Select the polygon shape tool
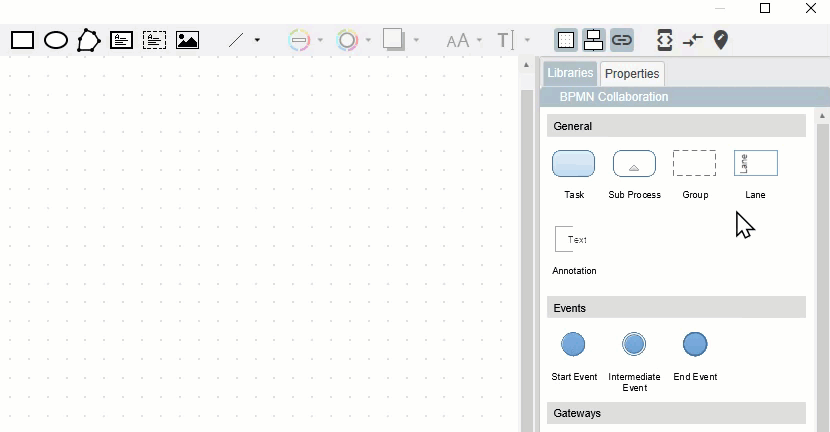830x432 pixels. pyautogui.click(x=89, y=40)
